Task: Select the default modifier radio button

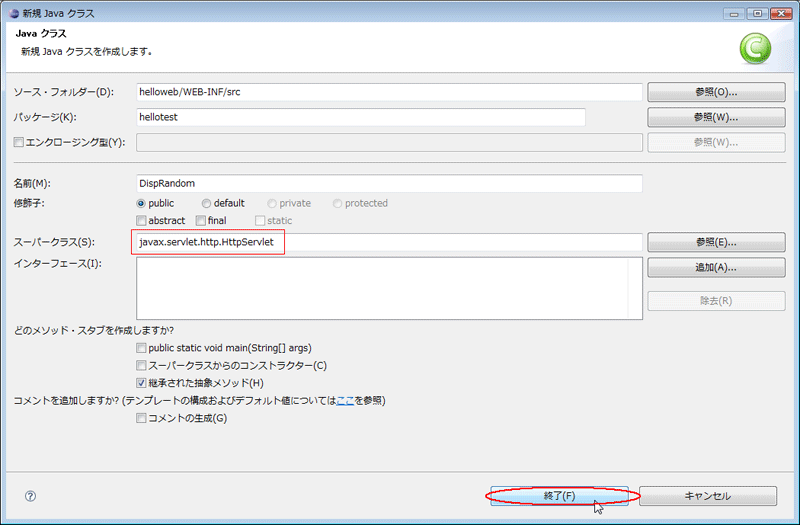Action: [x=206, y=204]
